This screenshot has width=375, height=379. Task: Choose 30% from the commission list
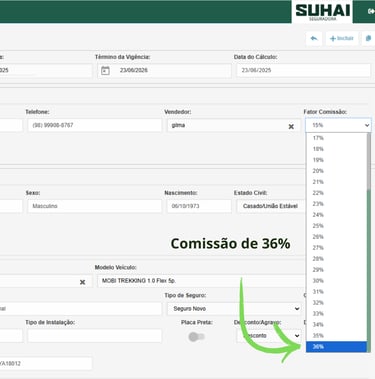click(336, 281)
